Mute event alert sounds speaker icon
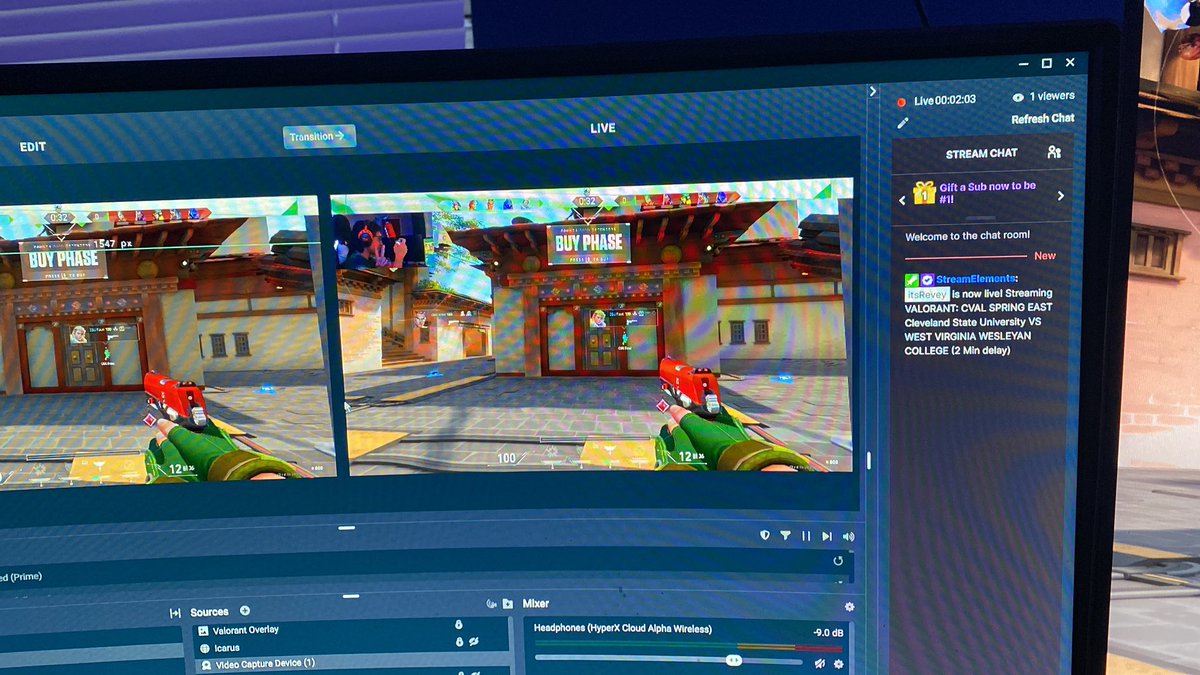Viewport: 1200px width, 675px height. [848, 536]
